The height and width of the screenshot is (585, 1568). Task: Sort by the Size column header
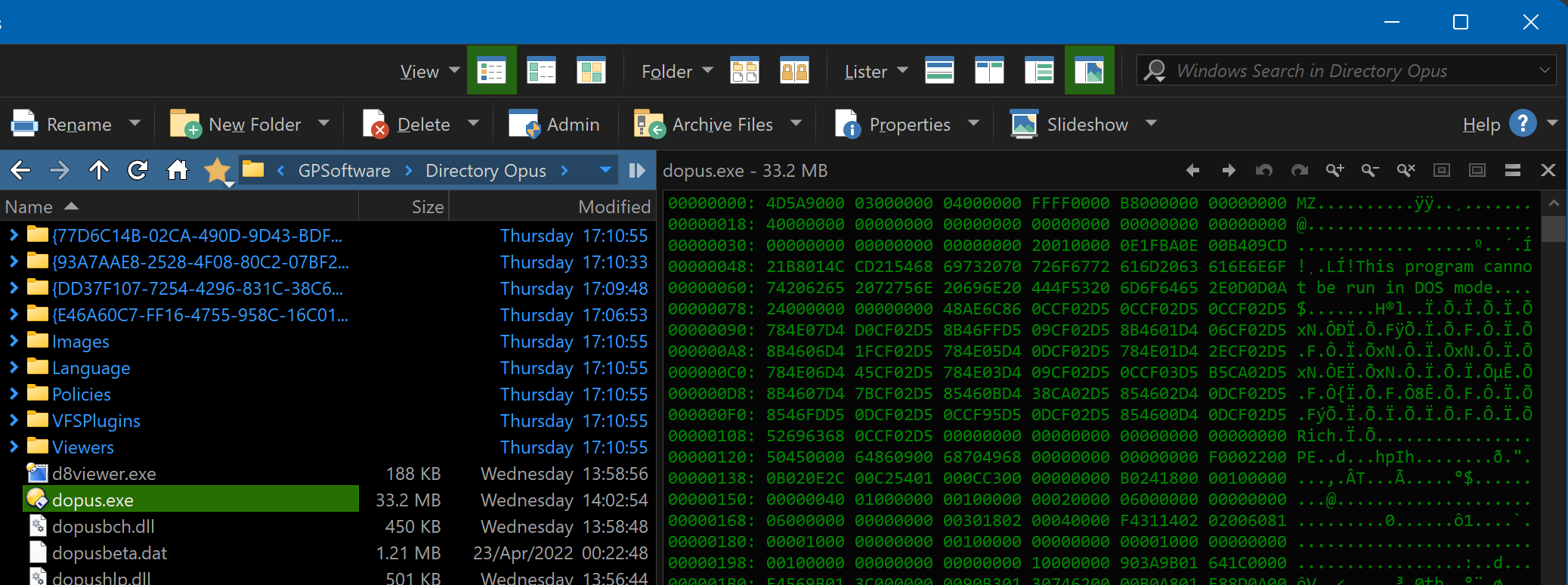[404, 206]
